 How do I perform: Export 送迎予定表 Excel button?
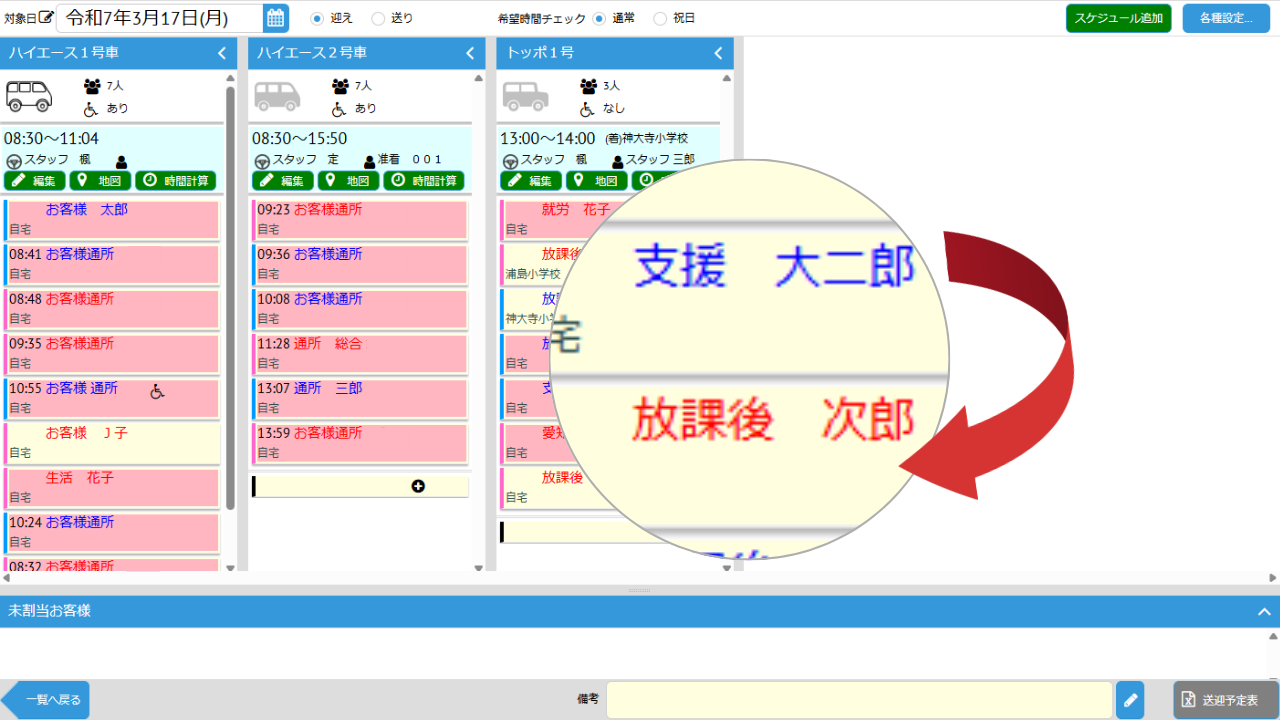(x=1226, y=700)
